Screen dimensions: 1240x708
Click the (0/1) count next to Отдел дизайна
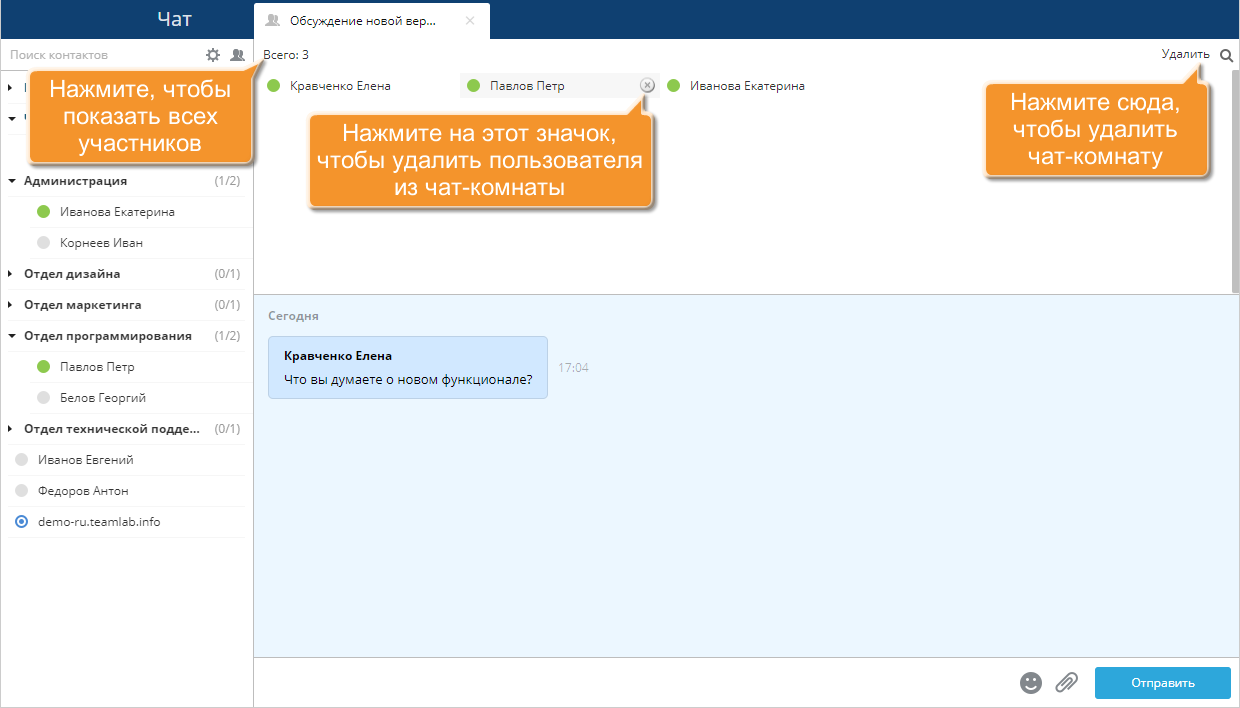click(x=227, y=274)
